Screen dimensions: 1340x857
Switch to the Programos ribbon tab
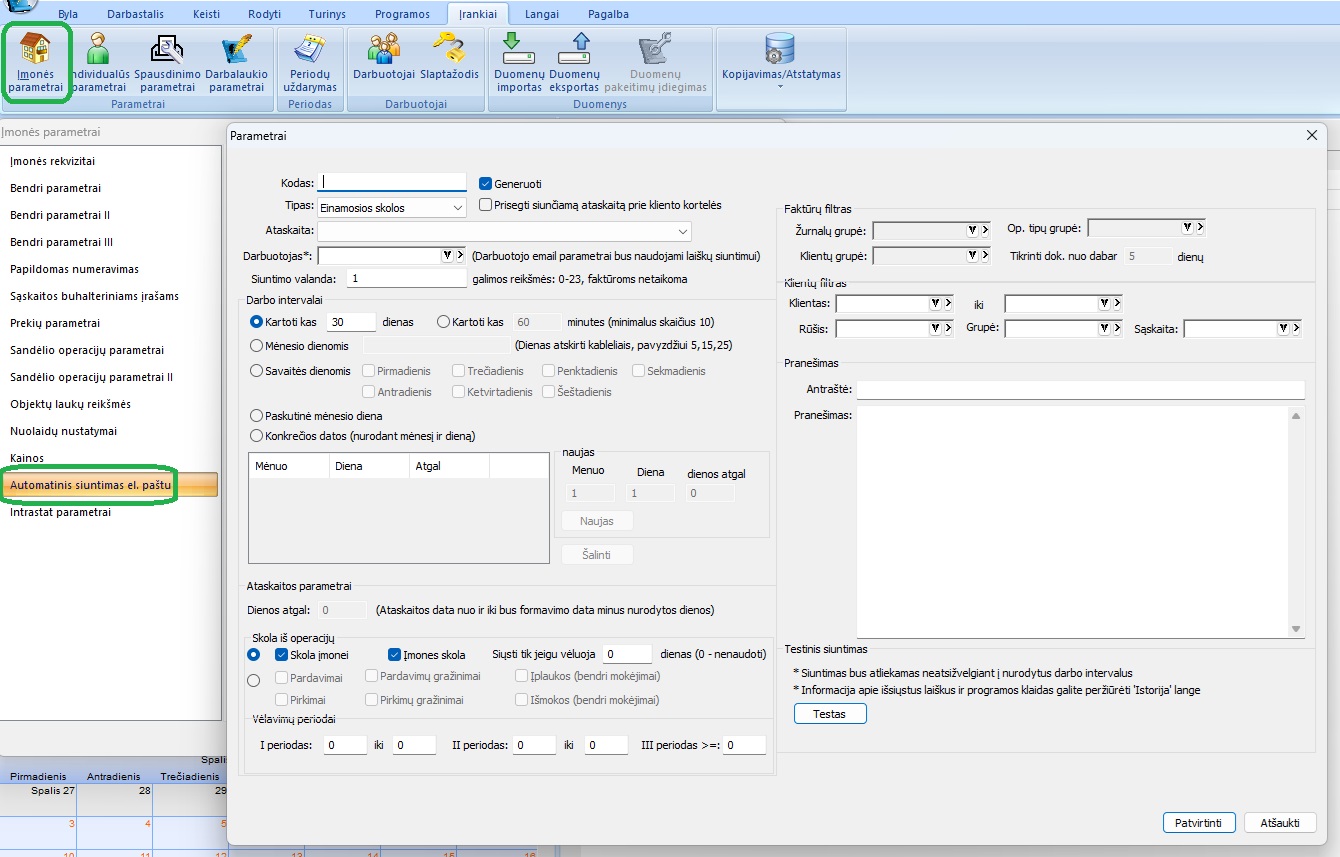(402, 14)
